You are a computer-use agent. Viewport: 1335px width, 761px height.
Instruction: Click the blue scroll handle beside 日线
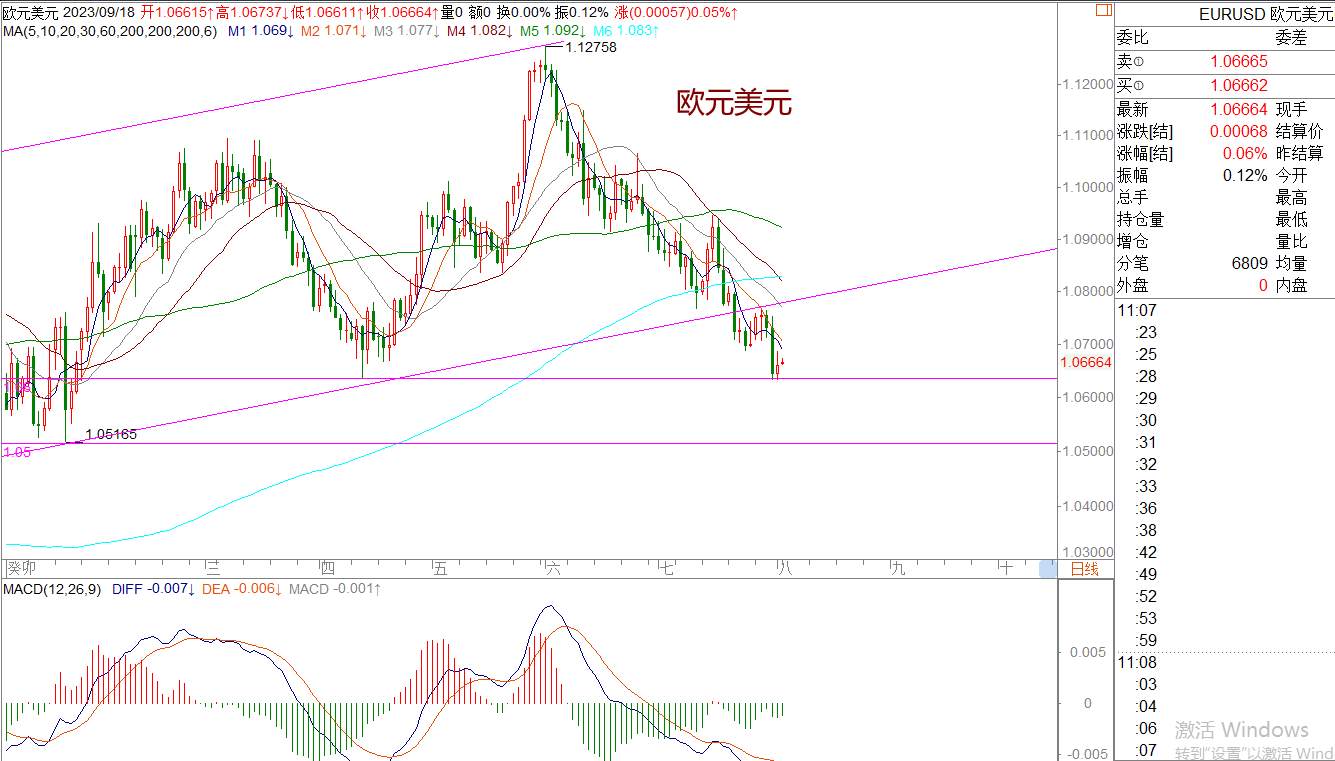pyautogui.click(x=1048, y=569)
